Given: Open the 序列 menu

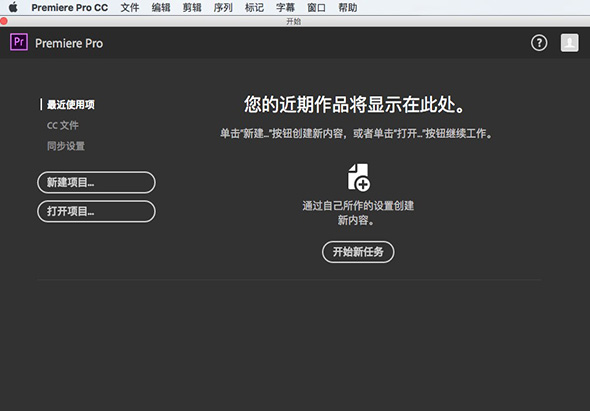Looking at the screenshot, I should pos(223,8).
